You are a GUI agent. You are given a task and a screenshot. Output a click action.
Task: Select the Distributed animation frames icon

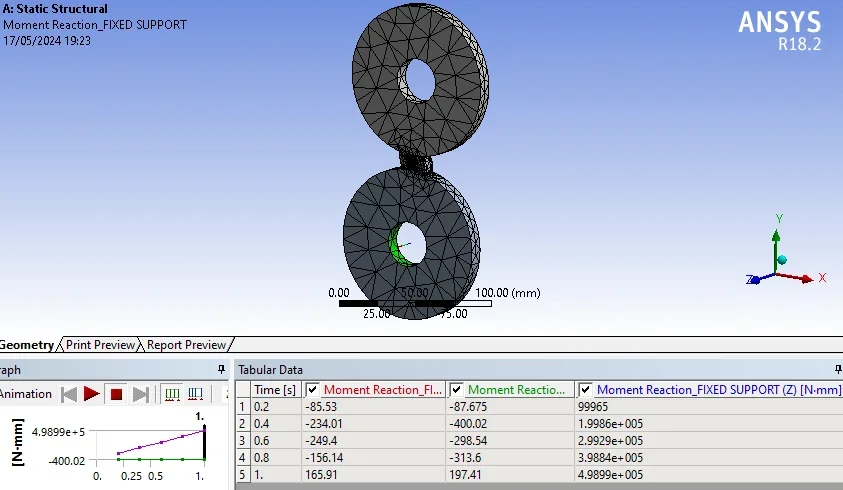(172, 394)
